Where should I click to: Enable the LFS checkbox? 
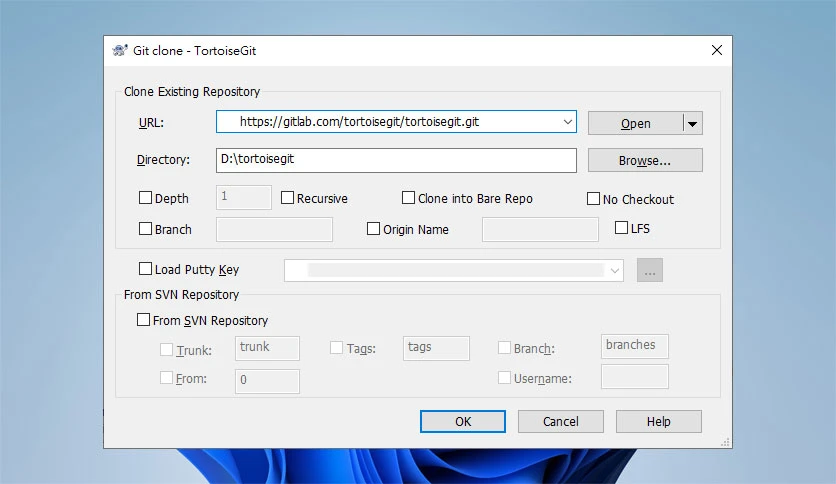click(x=621, y=228)
